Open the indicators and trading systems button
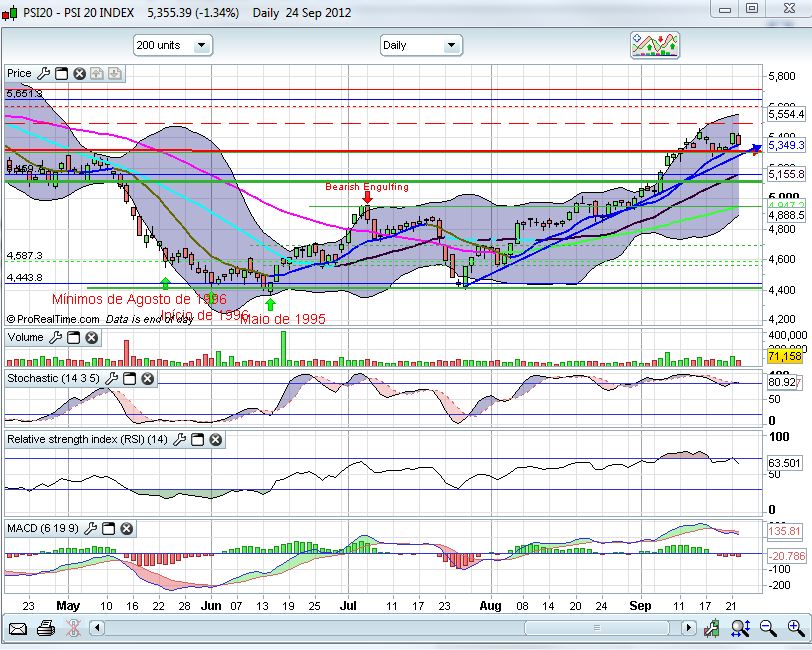The width and height of the screenshot is (812, 650). point(655,45)
